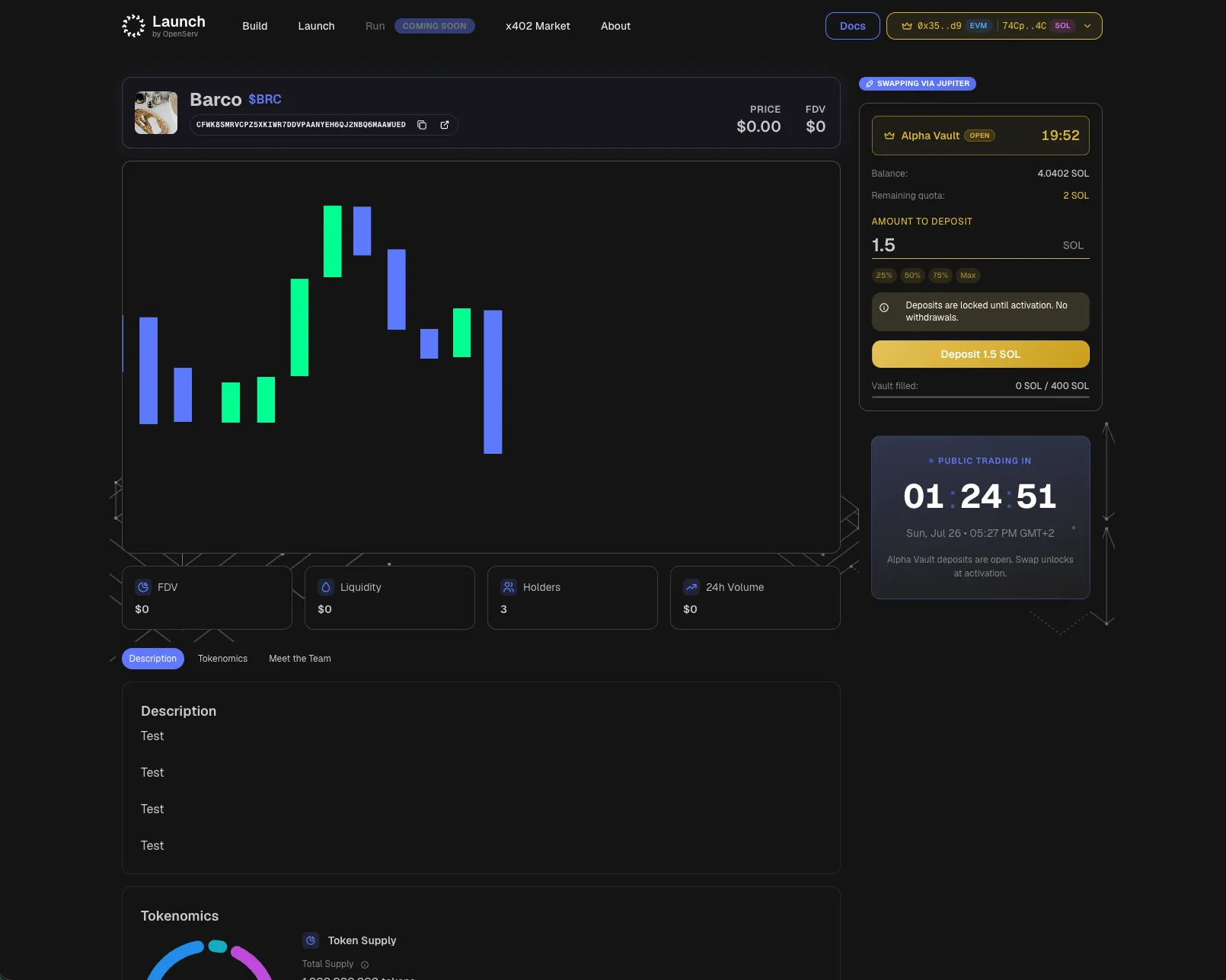Click the tallest green candle in chart
Viewport: 1226px width, 980px height.
coord(299,327)
